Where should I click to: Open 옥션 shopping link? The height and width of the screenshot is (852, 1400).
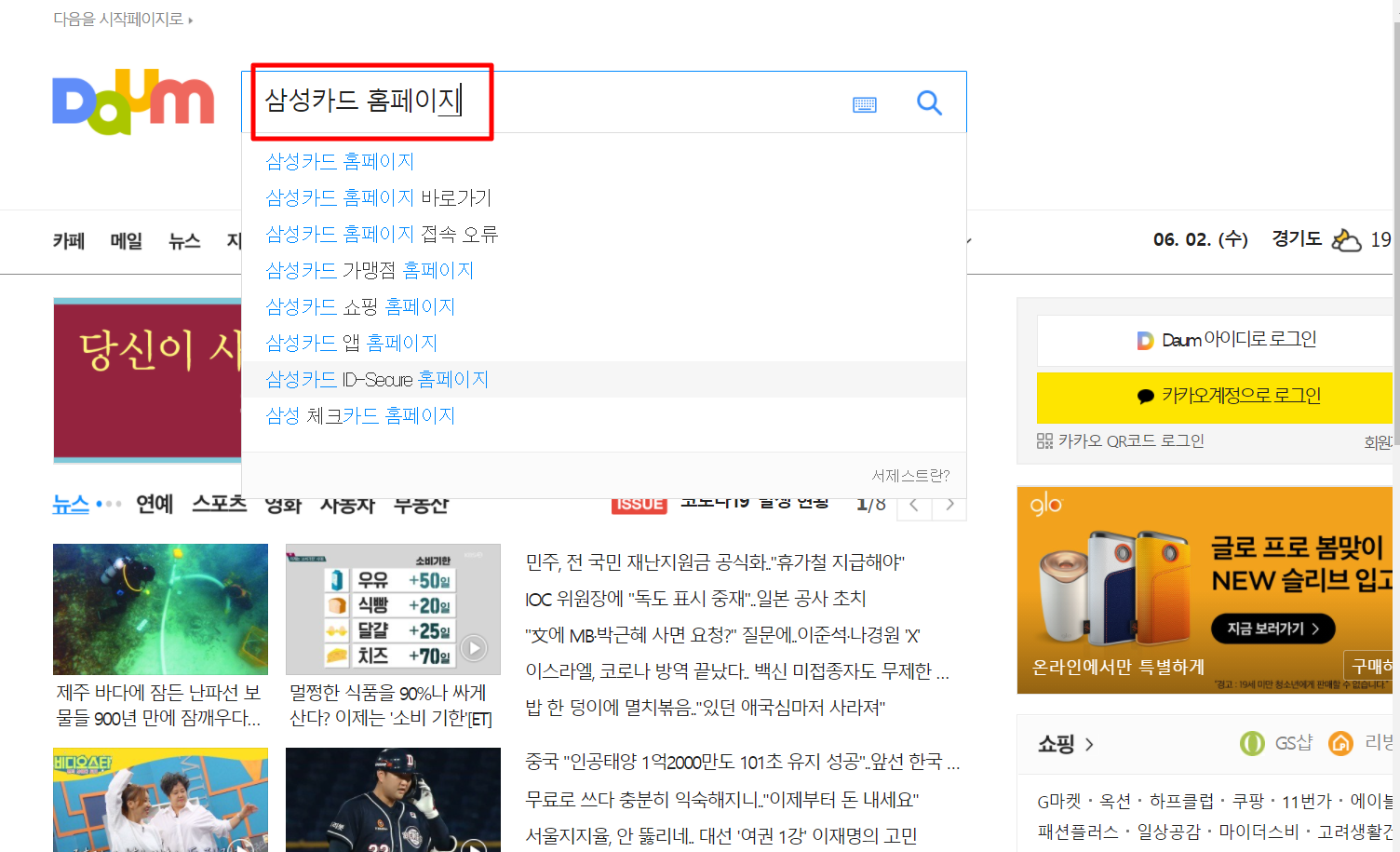tap(1115, 802)
